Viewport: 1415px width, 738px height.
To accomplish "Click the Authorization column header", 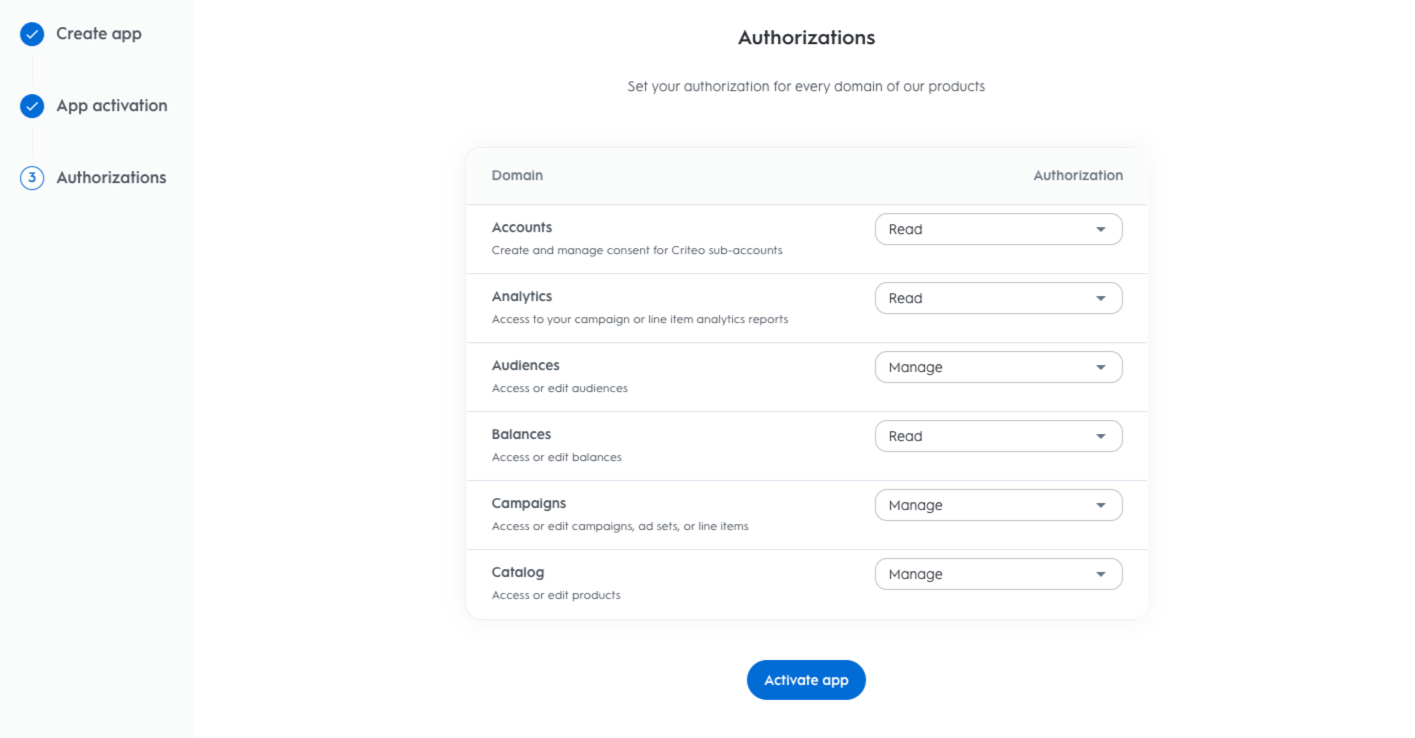I will (x=1078, y=175).
